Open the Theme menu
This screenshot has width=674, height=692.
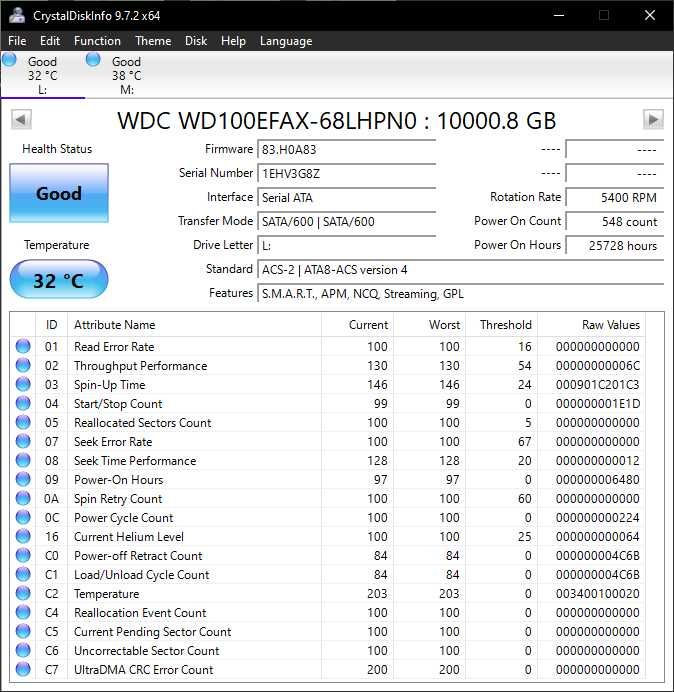pos(153,41)
